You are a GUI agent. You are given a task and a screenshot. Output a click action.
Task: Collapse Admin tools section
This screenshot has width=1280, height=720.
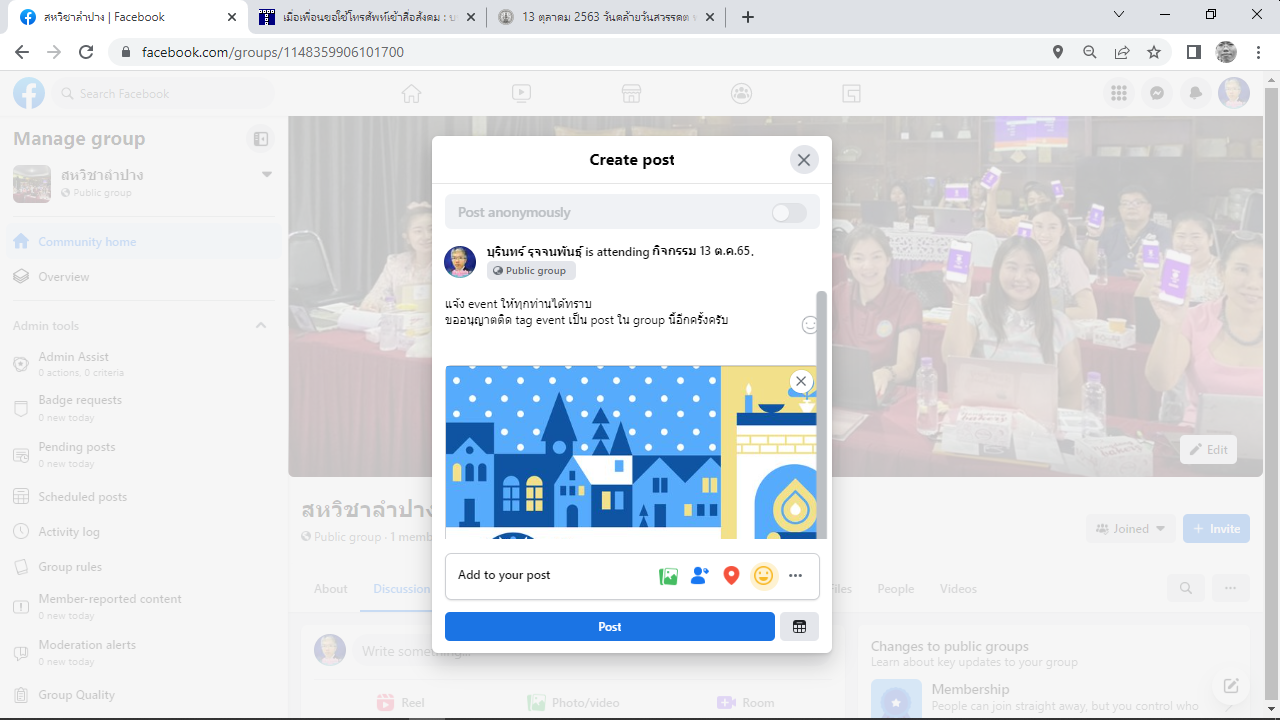pos(261,325)
